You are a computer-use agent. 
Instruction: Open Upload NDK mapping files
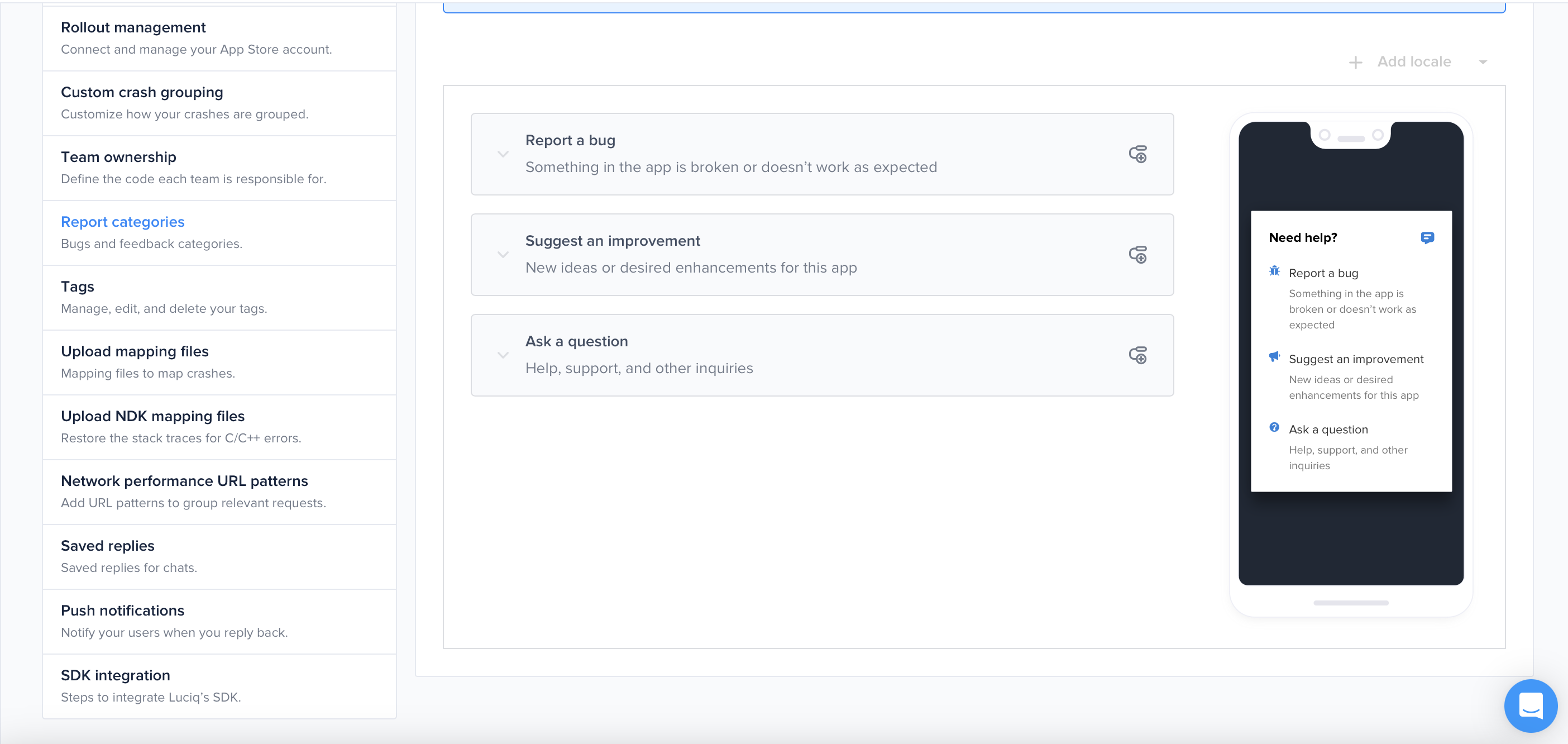pyautogui.click(x=153, y=417)
